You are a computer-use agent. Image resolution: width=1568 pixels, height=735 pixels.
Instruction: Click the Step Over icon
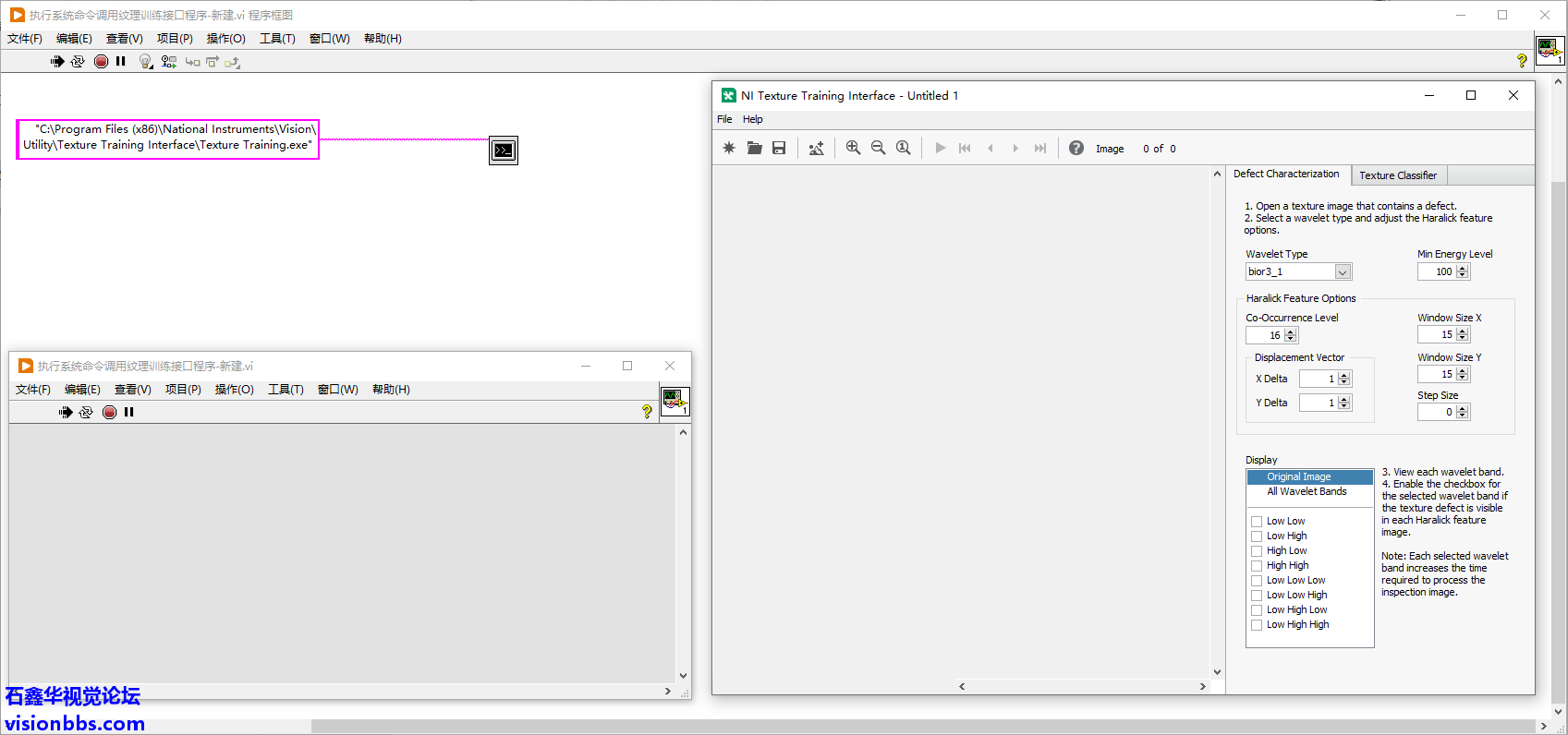(213, 62)
